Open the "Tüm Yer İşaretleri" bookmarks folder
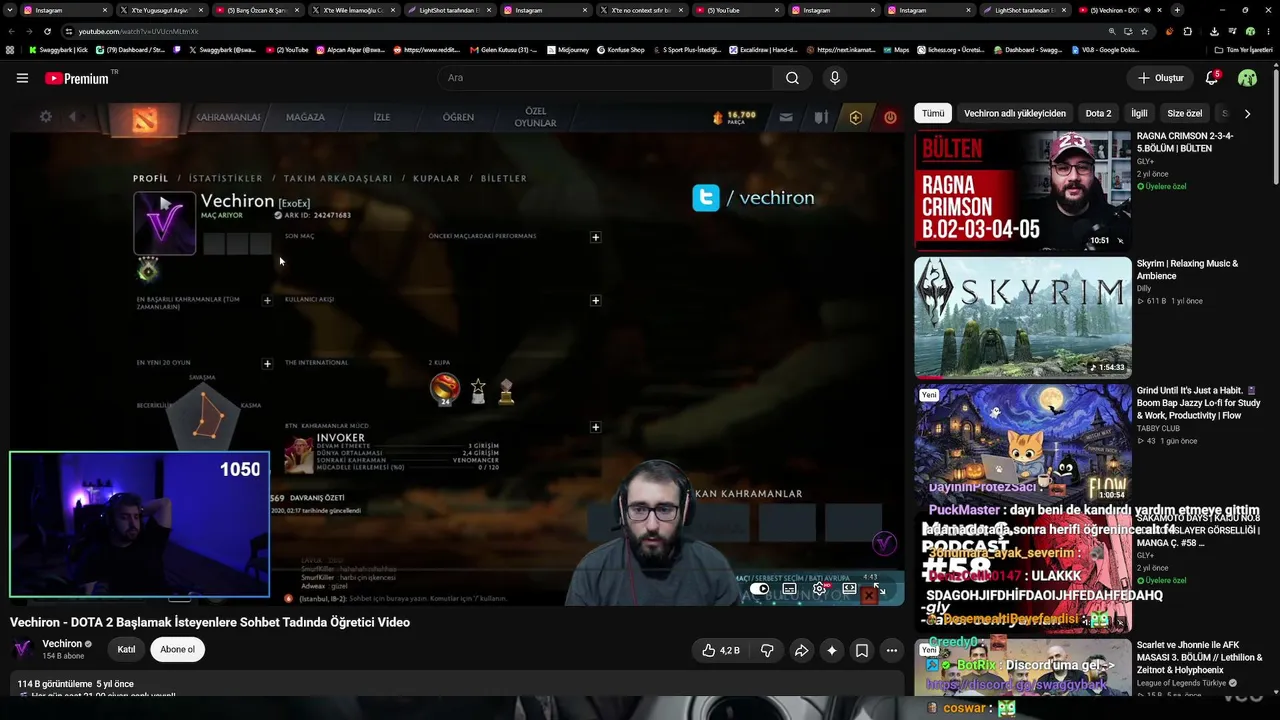The width and height of the screenshot is (1280, 720). tap(1244, 49)
